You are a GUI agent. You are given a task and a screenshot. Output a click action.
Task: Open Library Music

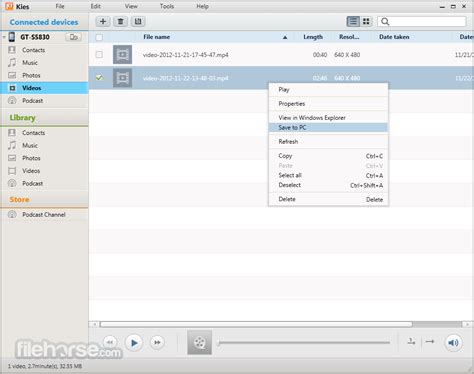(x=30, y=145)
